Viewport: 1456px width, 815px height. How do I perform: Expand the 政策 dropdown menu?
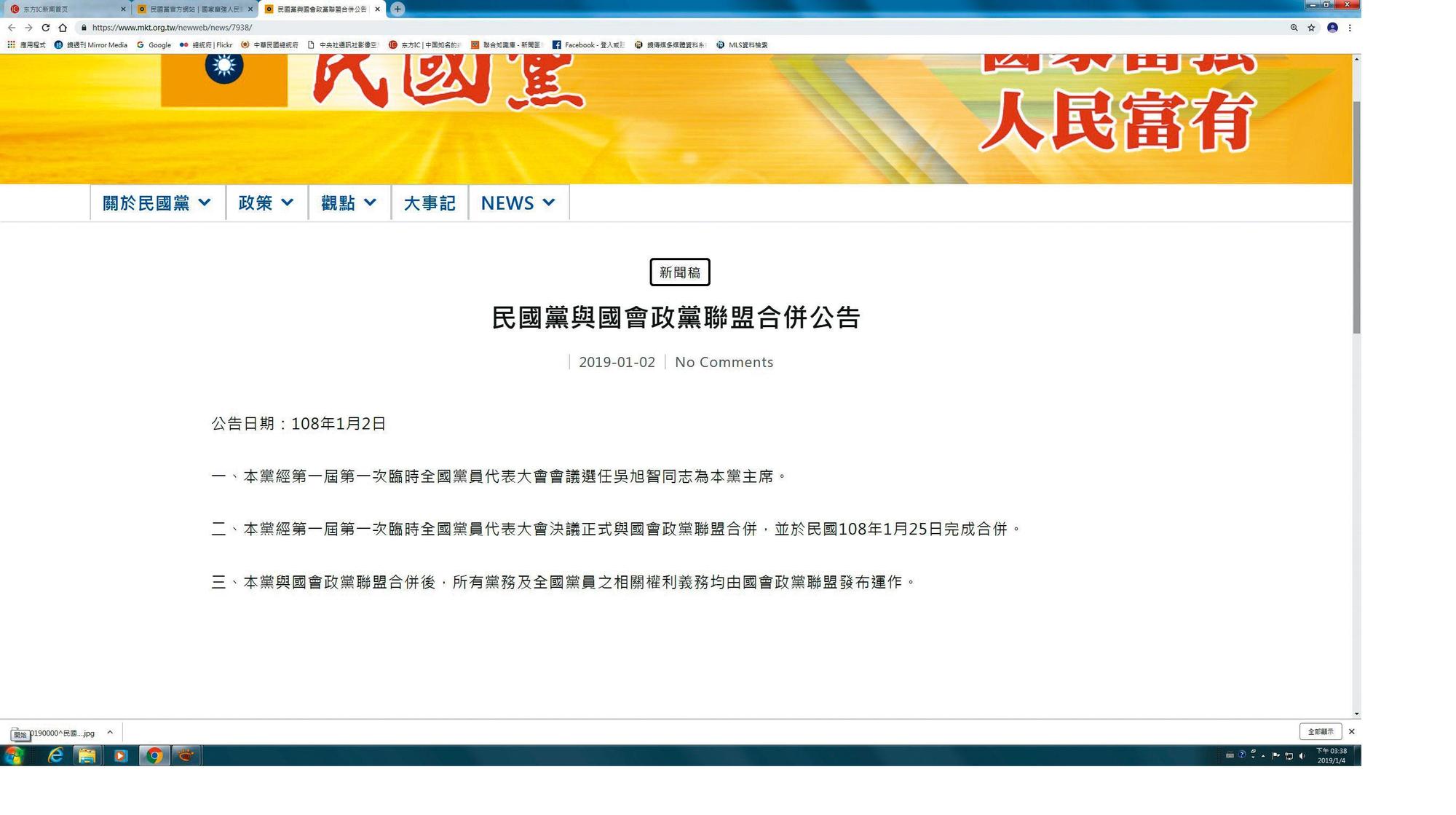pyautogui.click(x=266, y=203)
